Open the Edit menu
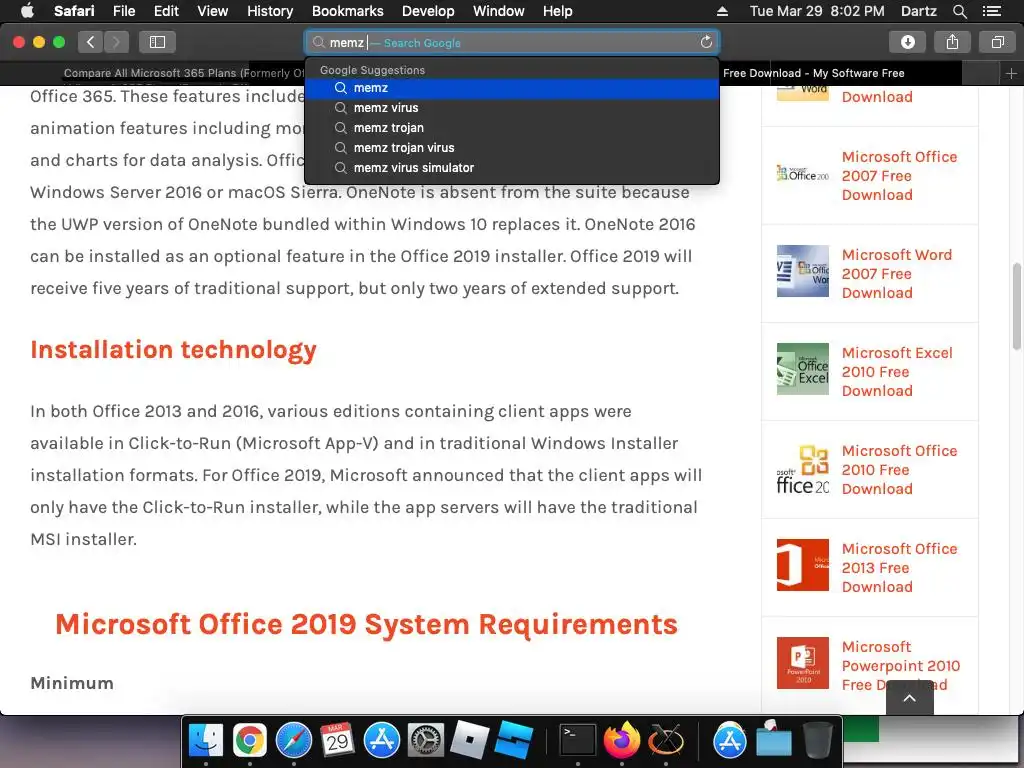1024x768 pixels. [x=166, y=11]
